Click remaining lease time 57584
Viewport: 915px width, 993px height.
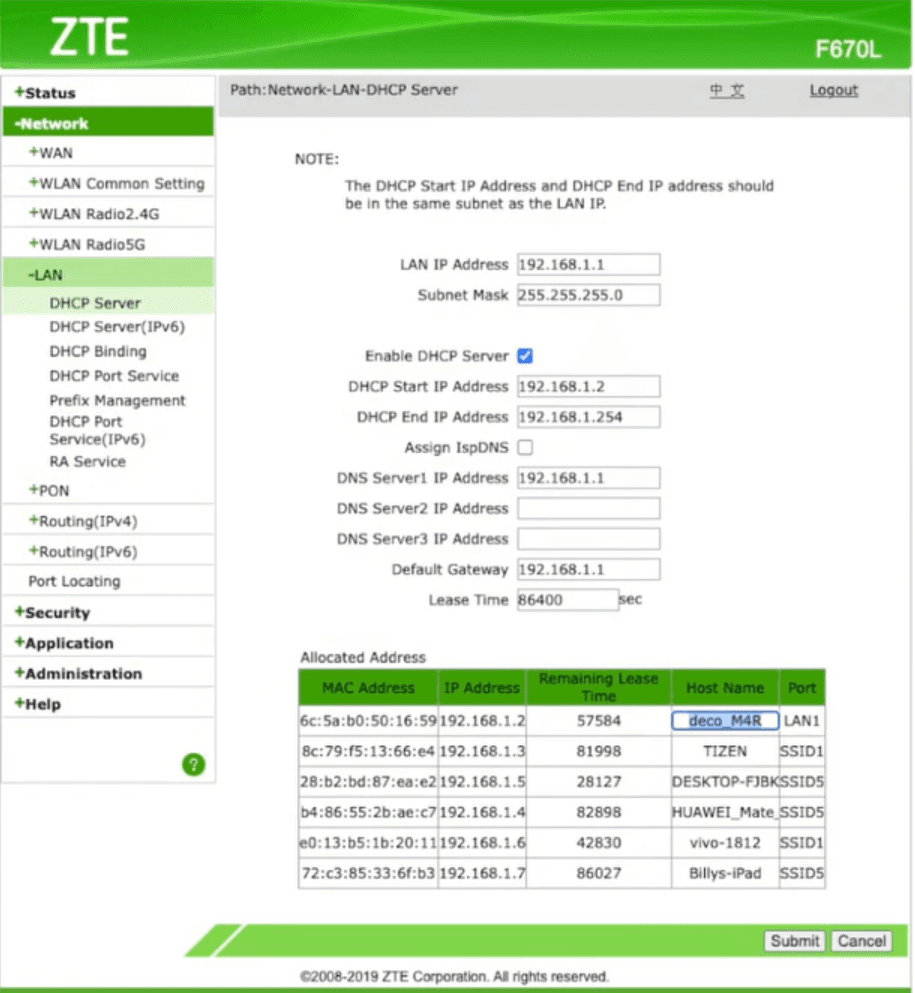coord(598,721)
